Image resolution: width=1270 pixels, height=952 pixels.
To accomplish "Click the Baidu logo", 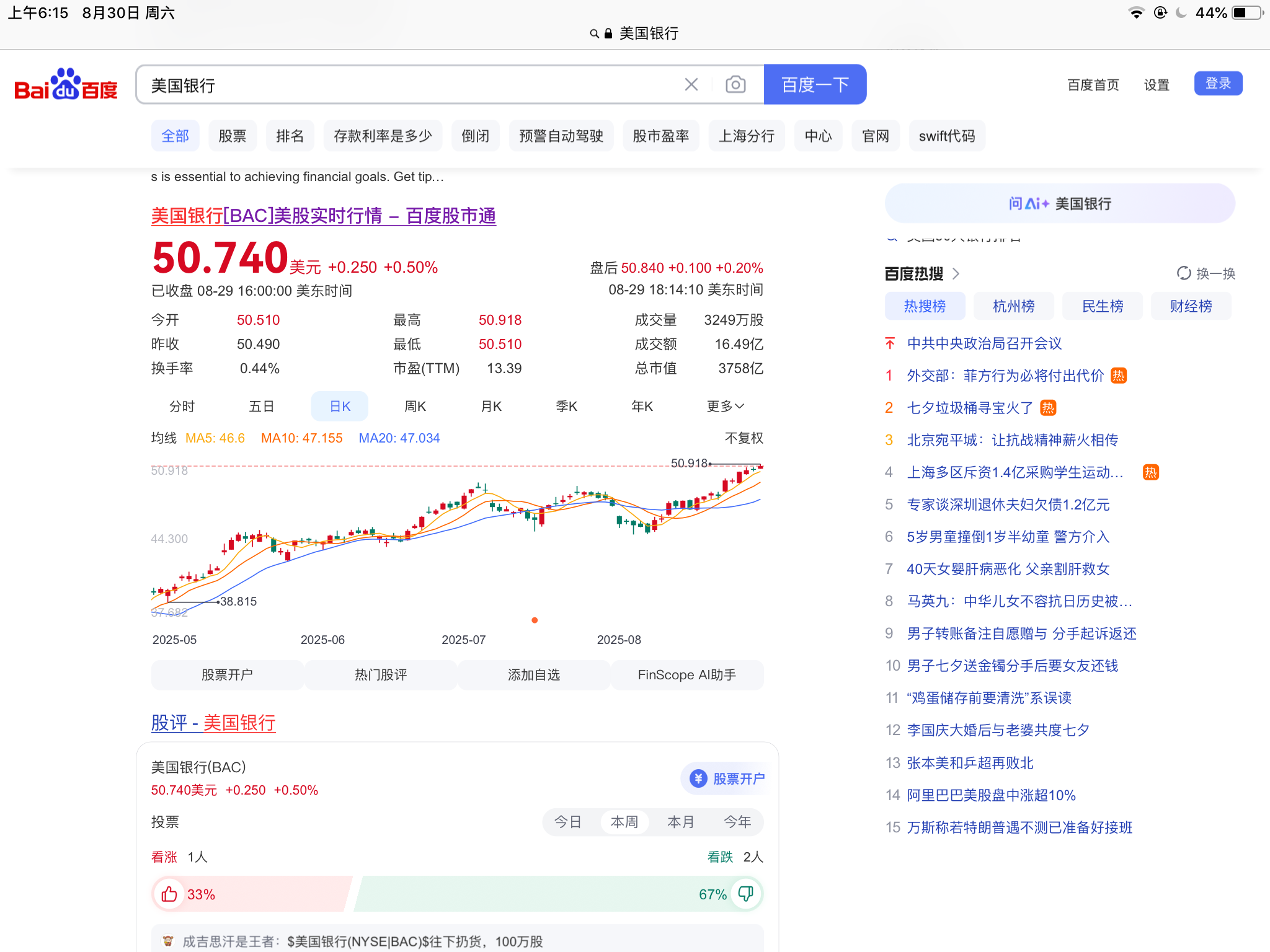I will click(66, 84).
